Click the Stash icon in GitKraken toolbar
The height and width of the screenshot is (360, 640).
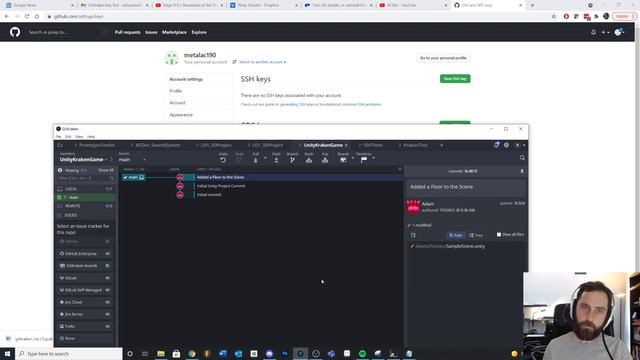click(x=309, y=160)
